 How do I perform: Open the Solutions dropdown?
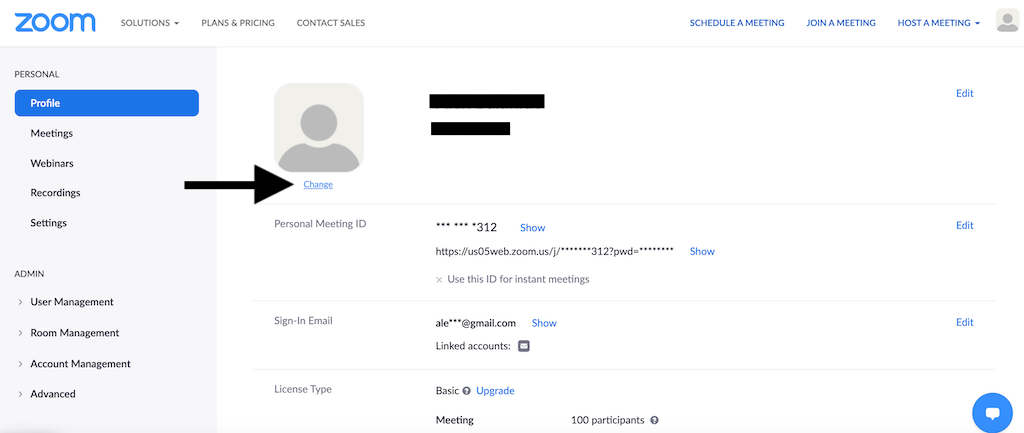click(150, 23)
